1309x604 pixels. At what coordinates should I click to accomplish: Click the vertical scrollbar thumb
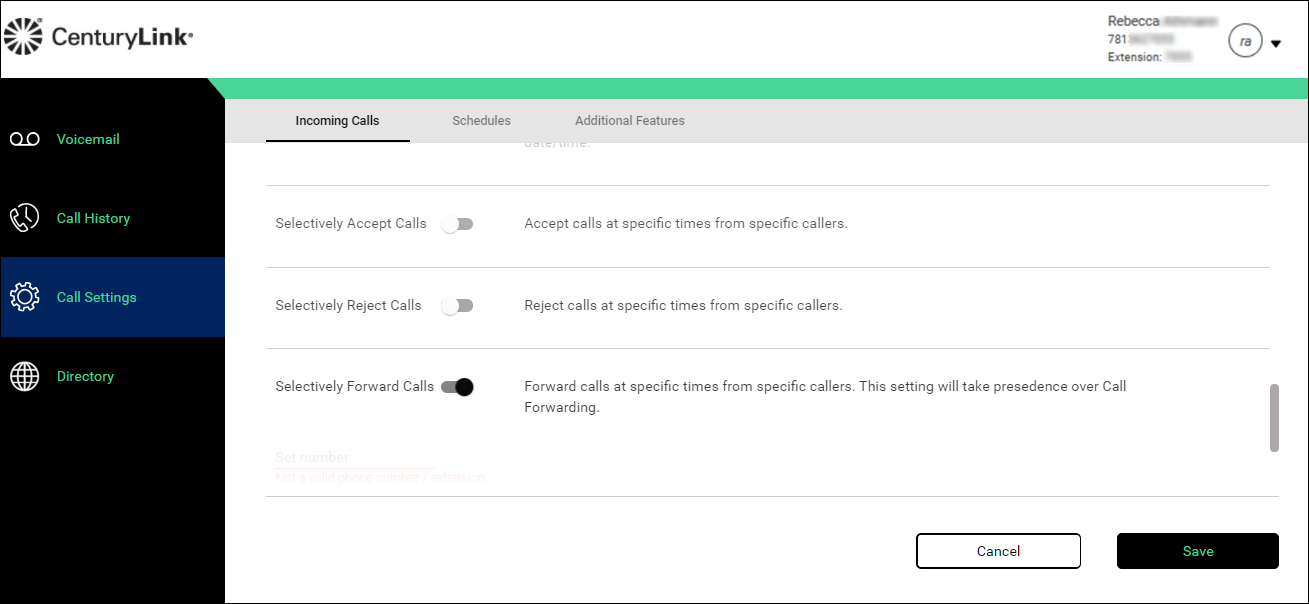[x=1274, y=417]
